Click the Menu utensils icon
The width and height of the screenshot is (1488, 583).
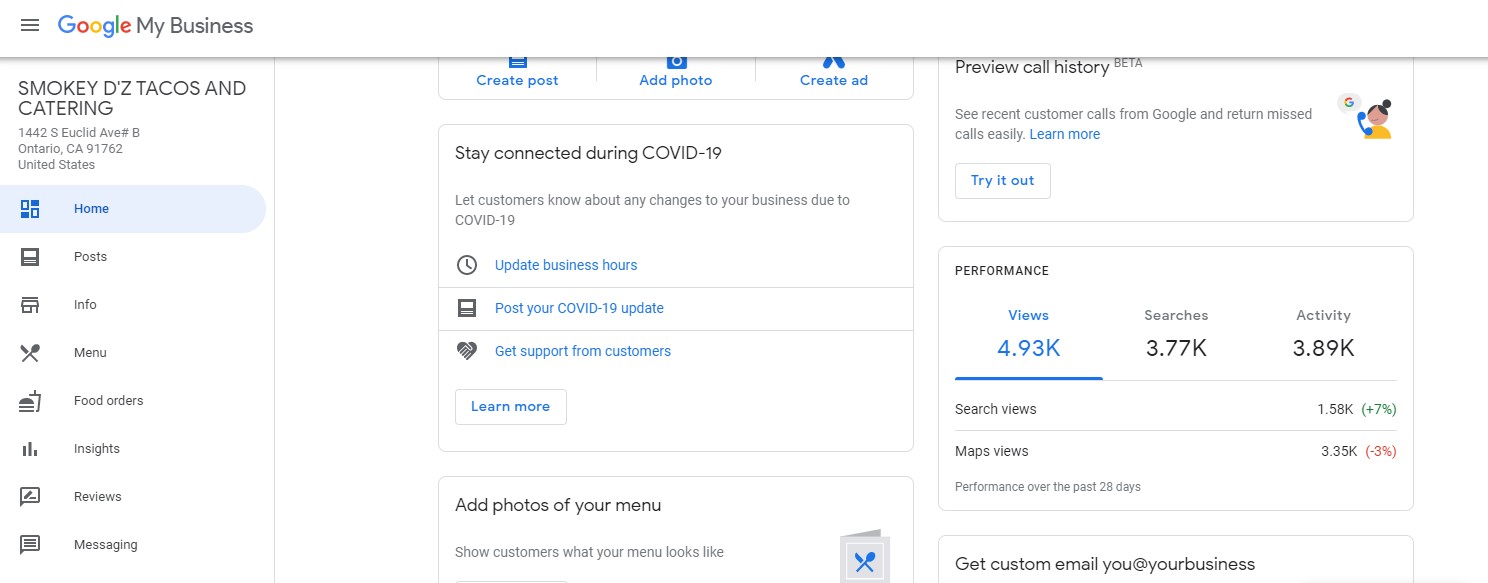[30, 353]
